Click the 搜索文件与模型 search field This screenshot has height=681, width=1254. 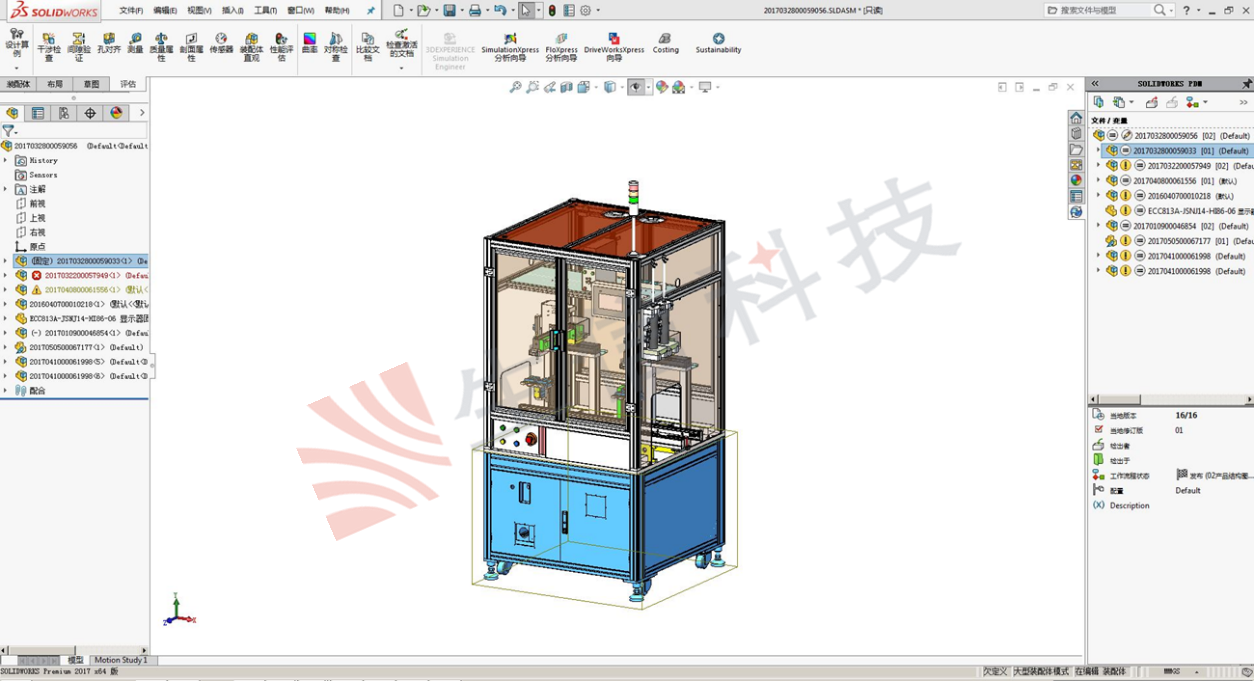1105,10
